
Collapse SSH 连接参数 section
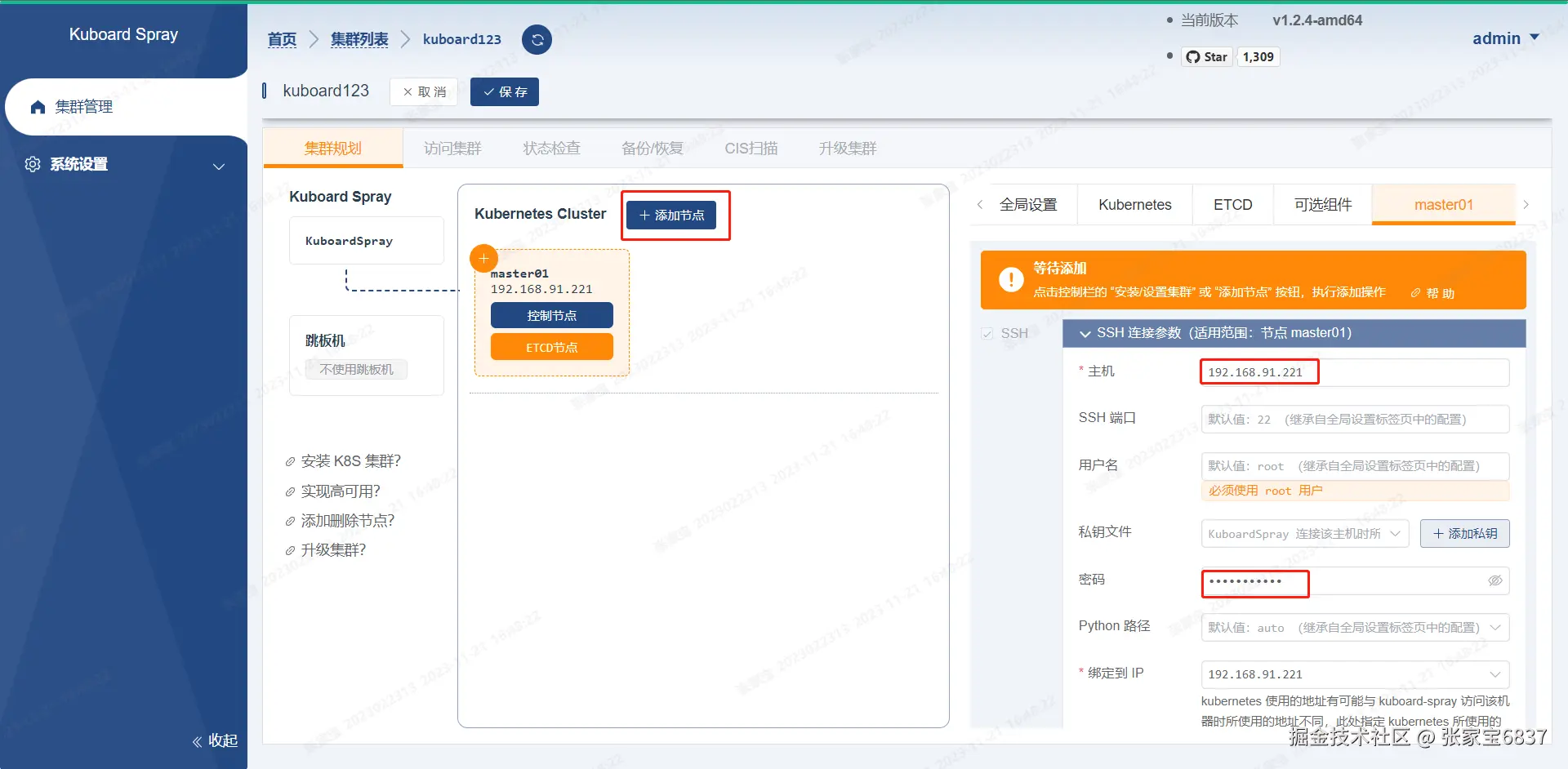(1085, 334)
